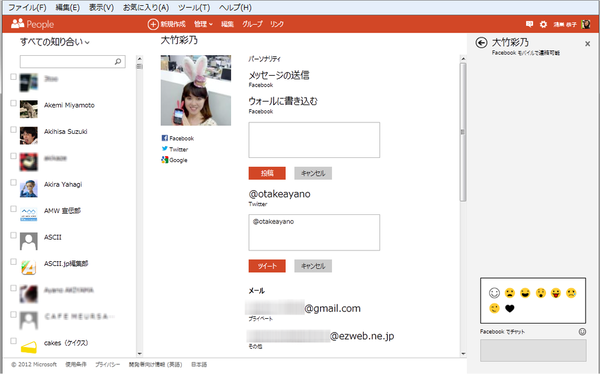Open the @otakeayano Twitter heading link
The height and width of the screenshot is (374, 600).
(280, 194)
